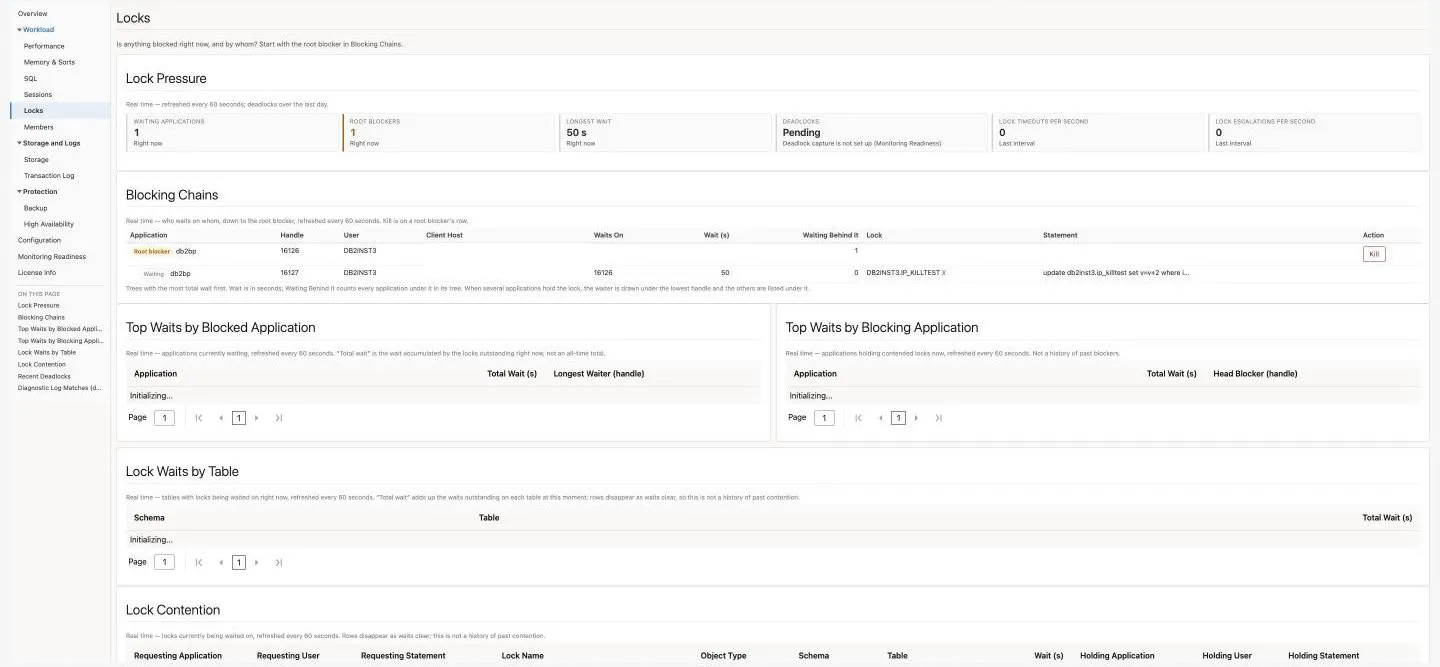Go to previous page in Lock Waits by Table
Viewport: 1440px width, 667px height.
click(x=221, y=562)
